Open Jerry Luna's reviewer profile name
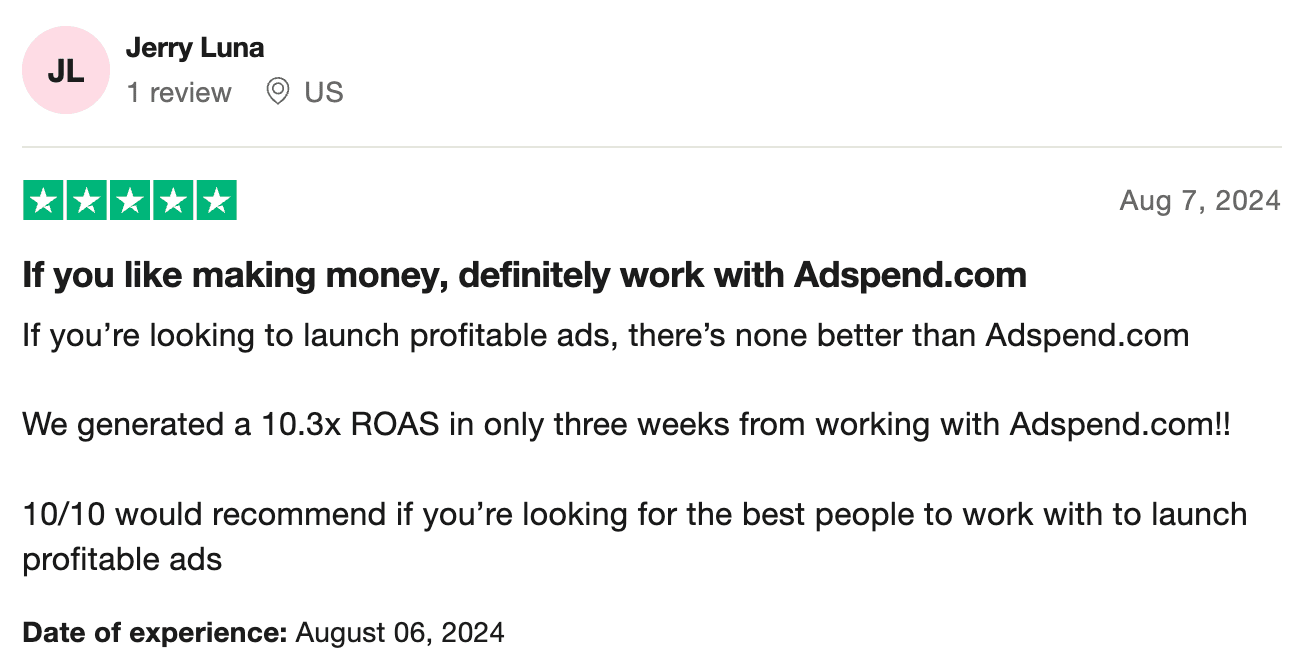This screenshot has height=670, width=1310. 195,47
